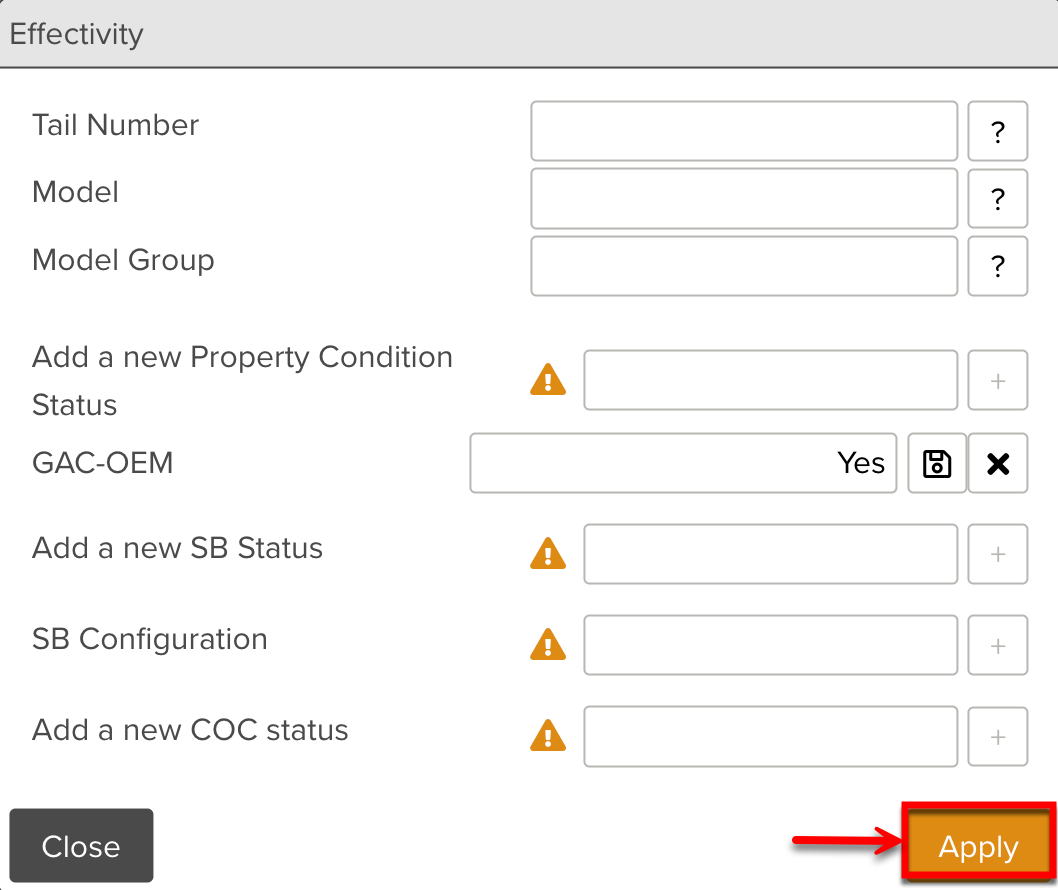Screen dimensions: 1058x890
Task: Click the SB Configuration warning icon
Action: click(x=548, y=645)
